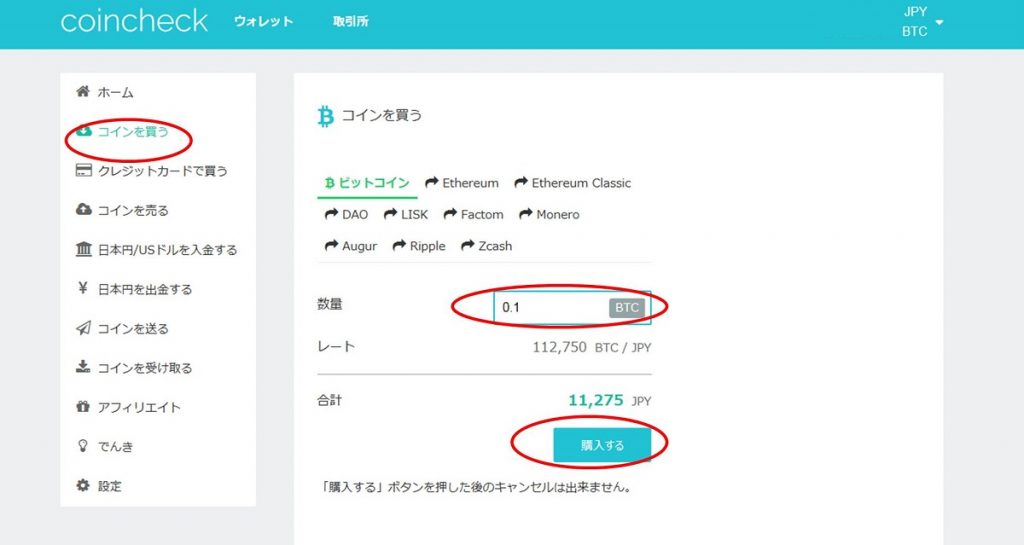This screenshot has width=1024, height=545.
Task: Open コインを売る page
Action: coord(133,211)
